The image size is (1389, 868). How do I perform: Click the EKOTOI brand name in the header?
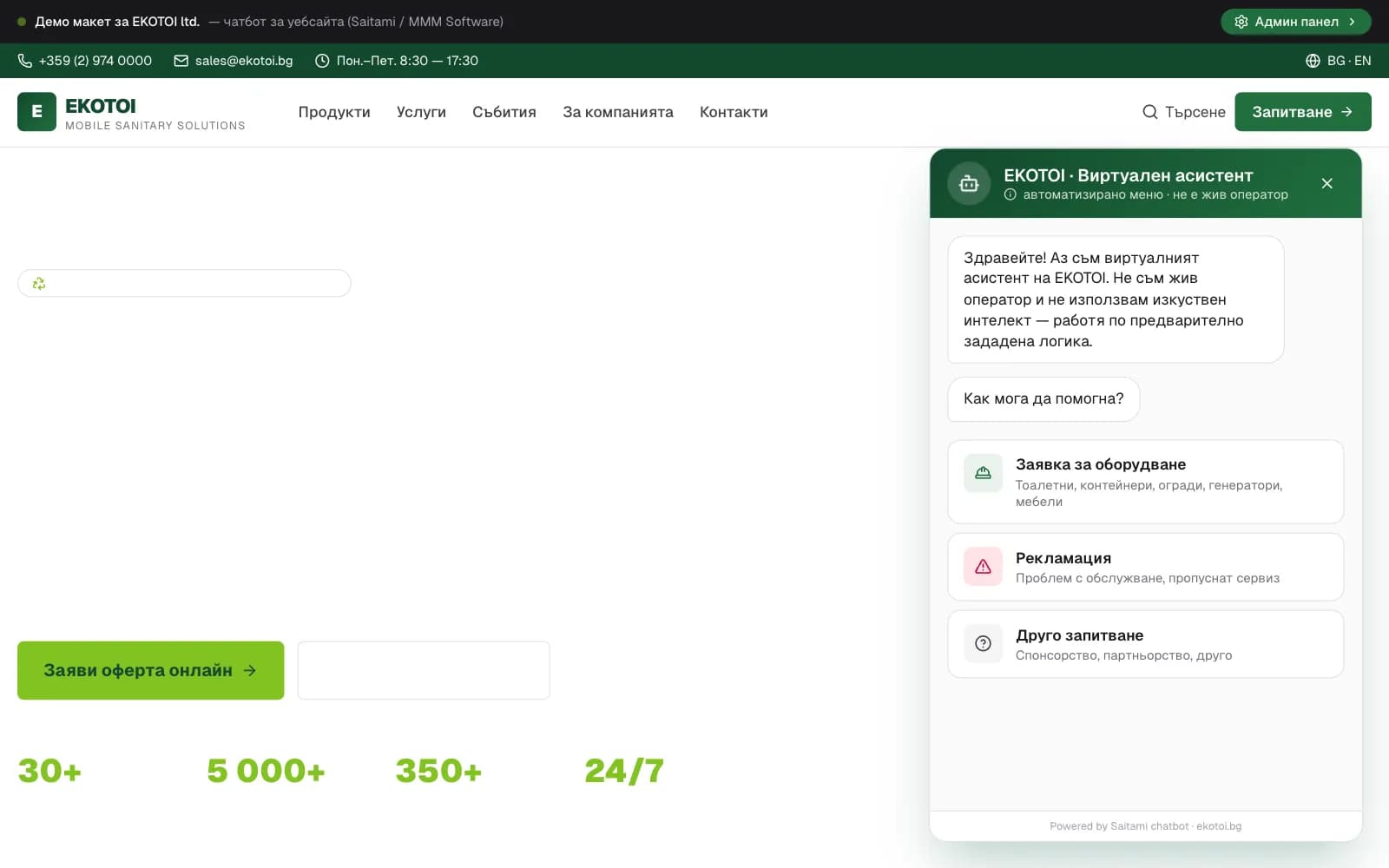coord(101,106)
